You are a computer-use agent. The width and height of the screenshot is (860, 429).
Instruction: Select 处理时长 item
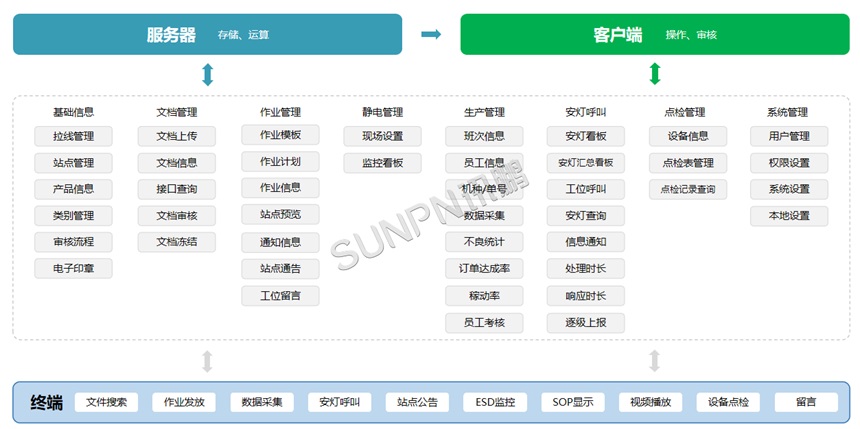(586, 269)
